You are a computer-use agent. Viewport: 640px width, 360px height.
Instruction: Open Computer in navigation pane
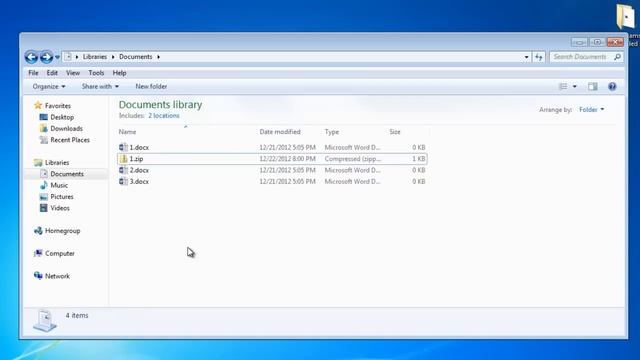[x=60, y=253]
